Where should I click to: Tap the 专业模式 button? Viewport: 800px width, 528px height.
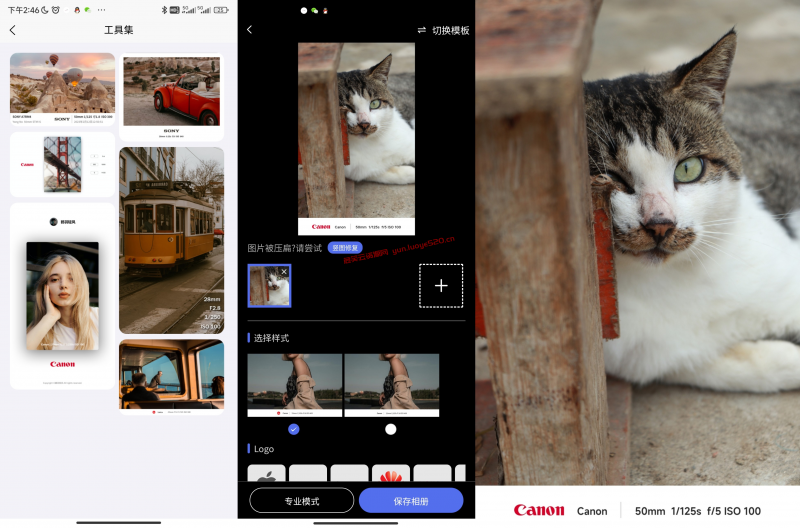coord(302,500)
